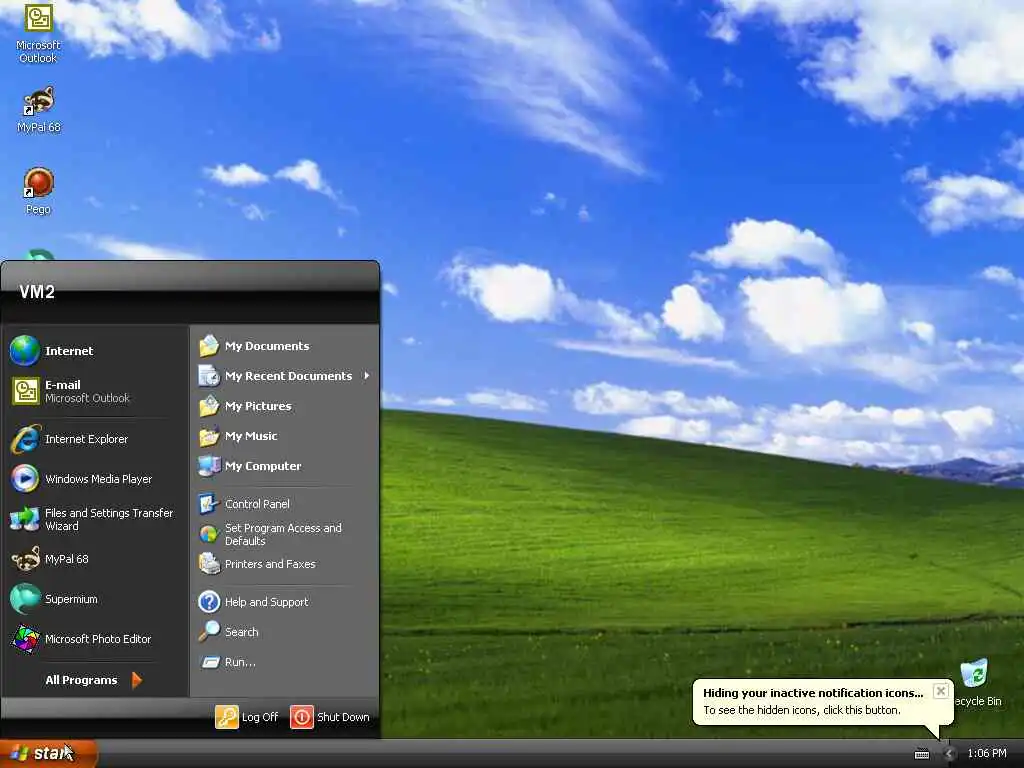1024x768 pixels.
Task: Click the Supermium text label
Action: click(x=71, y=599)
